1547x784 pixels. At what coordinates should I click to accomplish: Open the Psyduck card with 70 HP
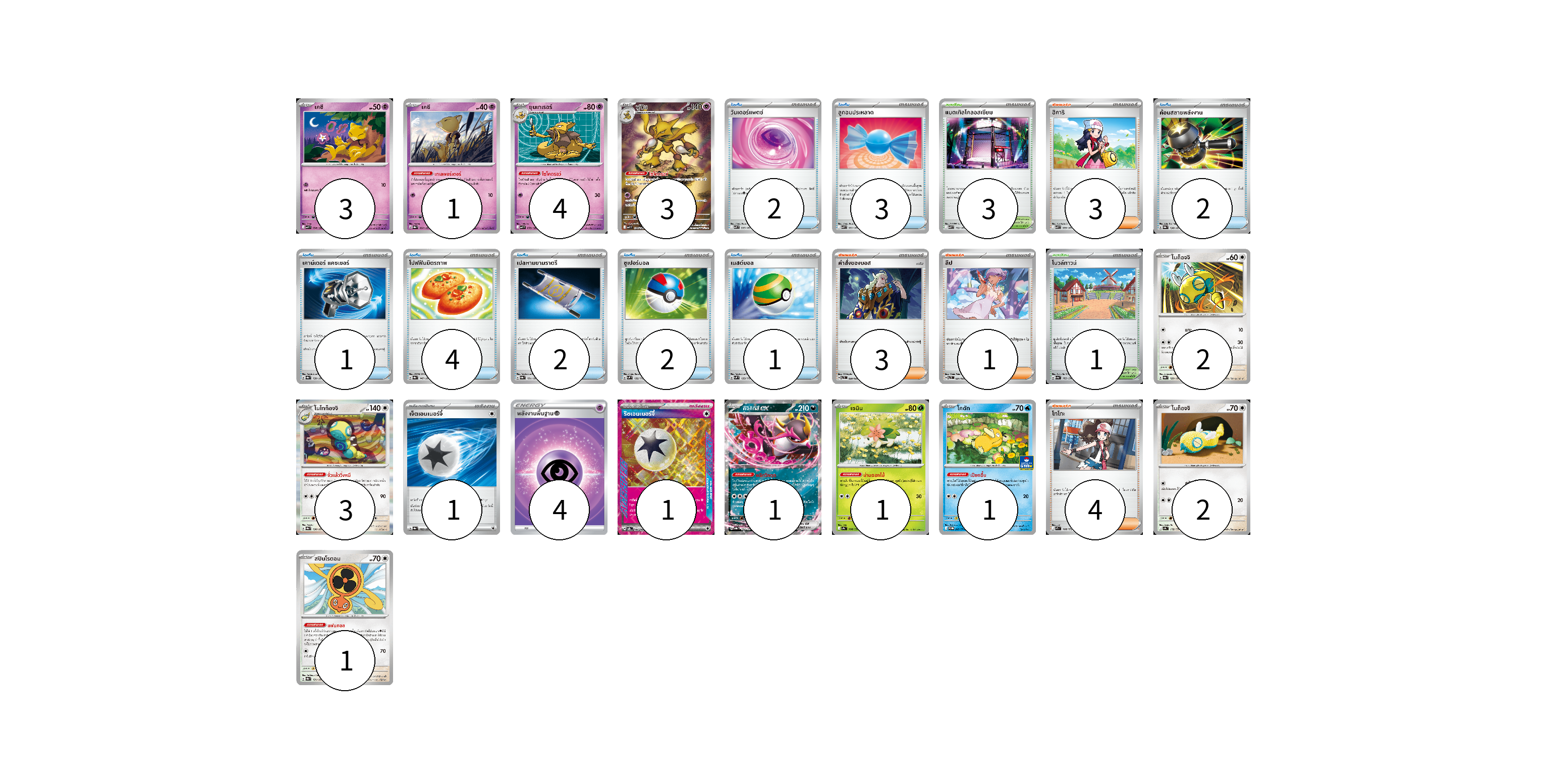[x=987, y=467]
